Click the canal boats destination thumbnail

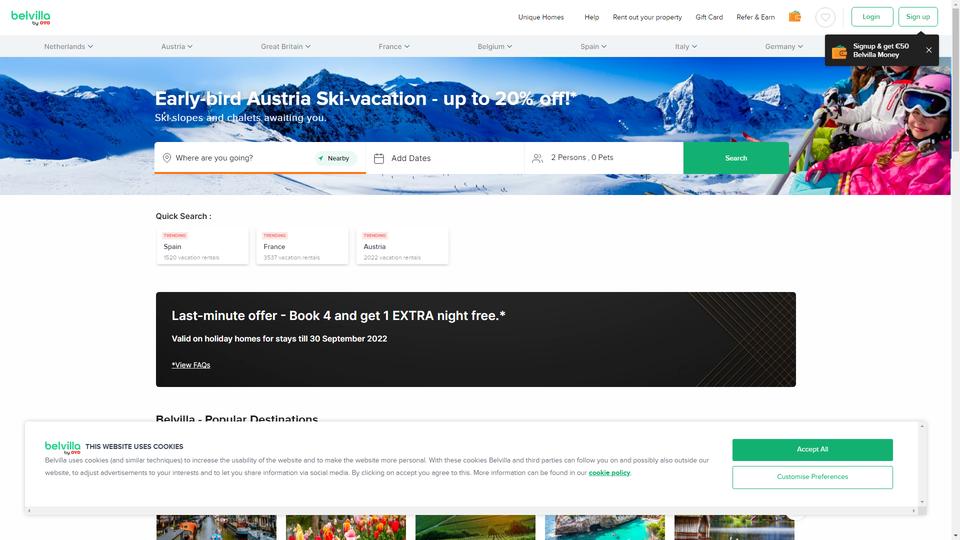pos(216,527)
